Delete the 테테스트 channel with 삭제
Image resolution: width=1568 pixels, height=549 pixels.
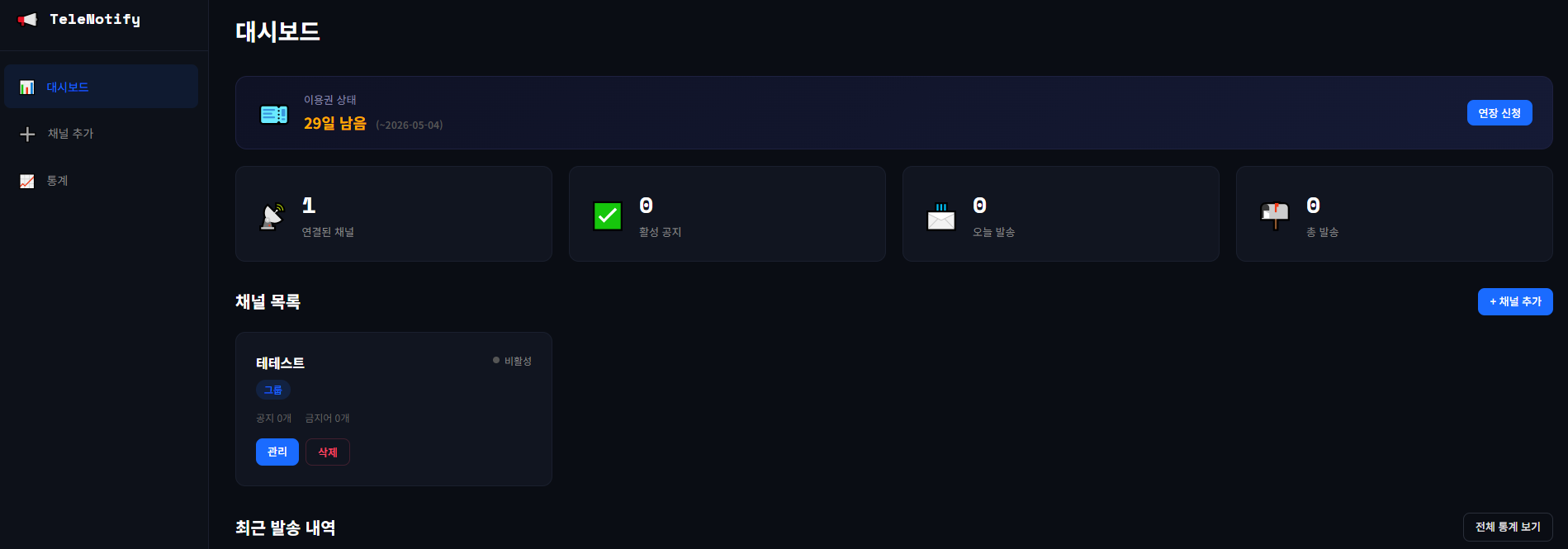tap(328, 452)
